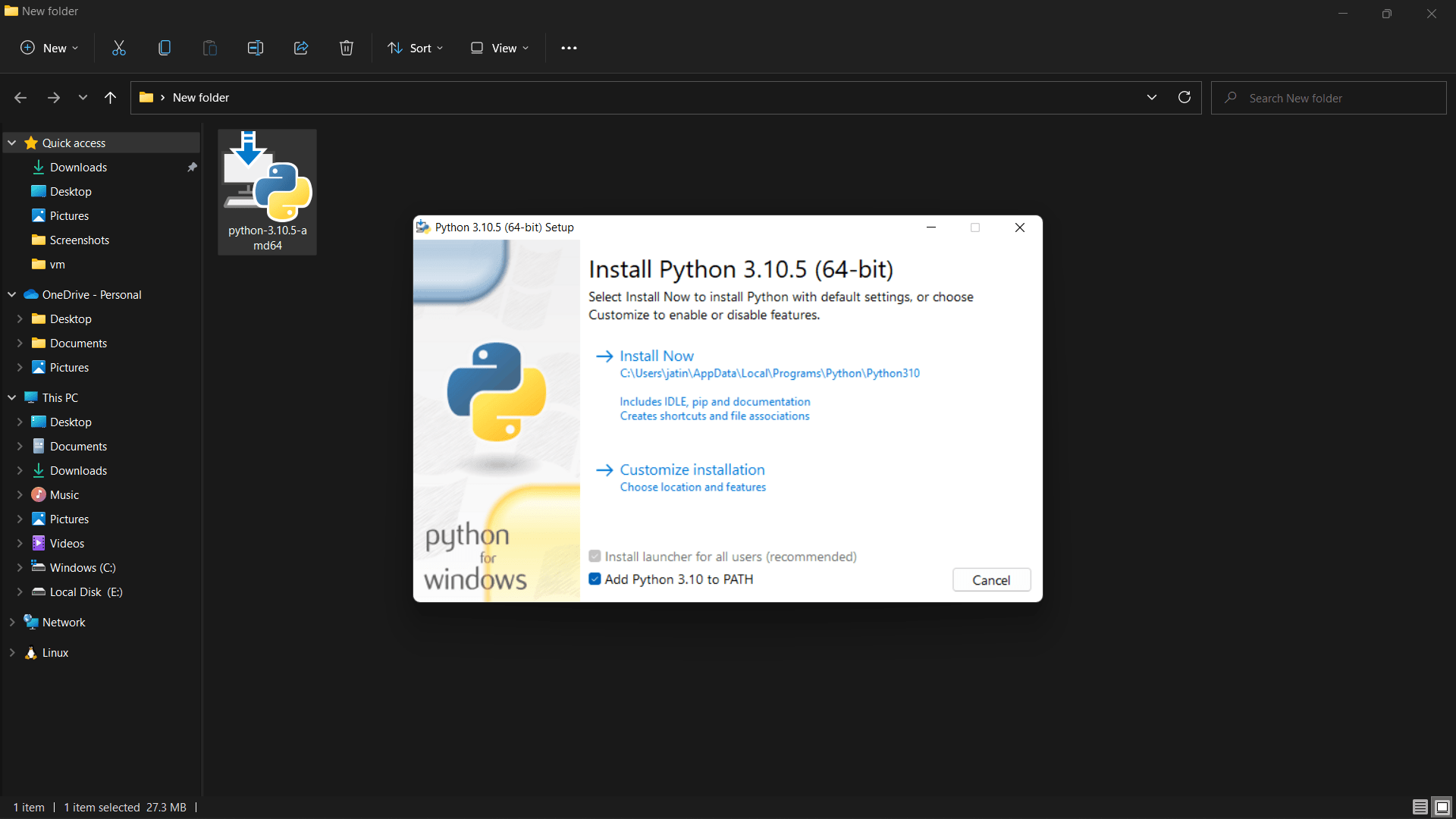Expand the Network node
This screenshot has height=819, width=1456.
[x=12, y=623]
